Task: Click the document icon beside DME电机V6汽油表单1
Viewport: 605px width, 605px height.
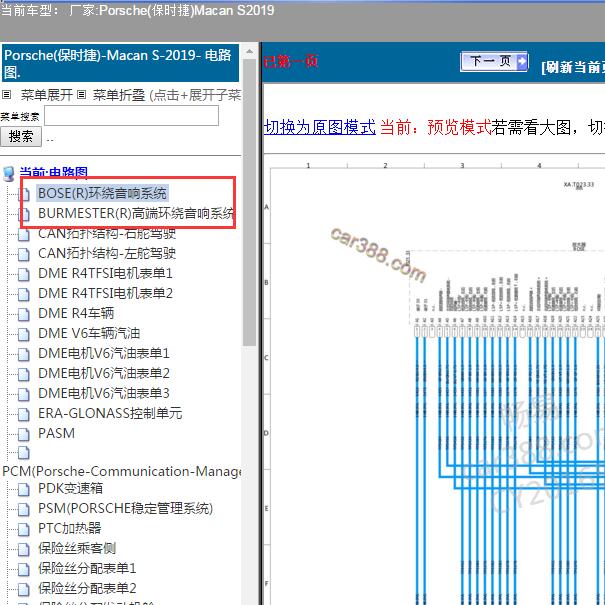Action: [24, 354]
